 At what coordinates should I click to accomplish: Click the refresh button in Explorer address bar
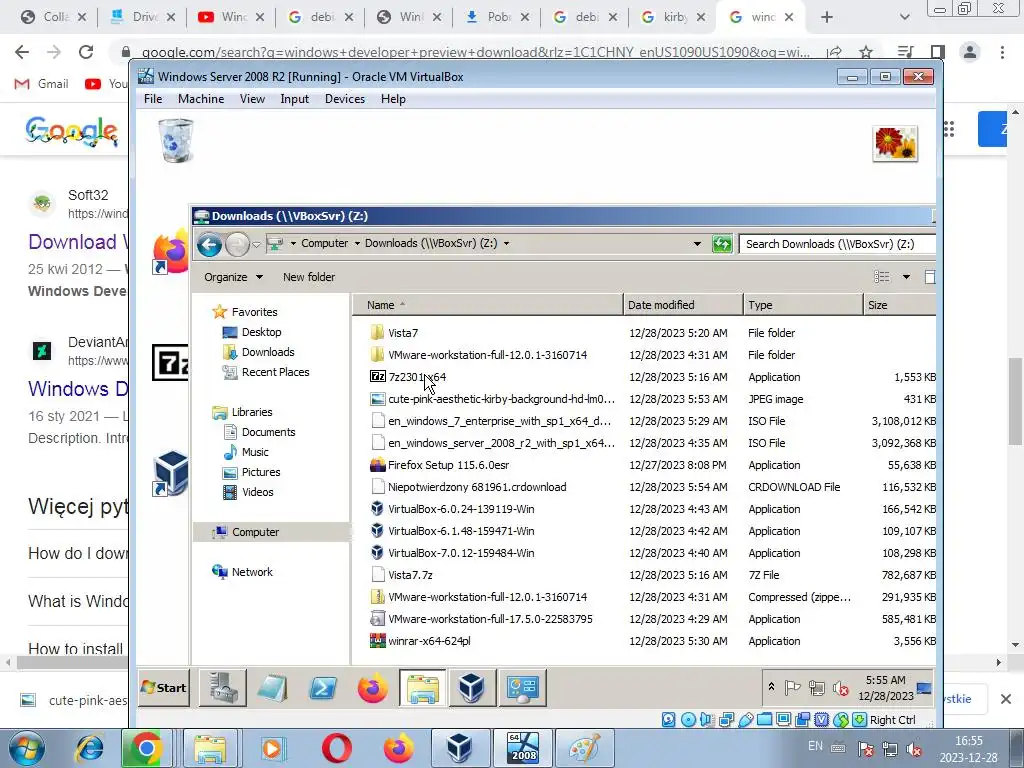point(722,244)
